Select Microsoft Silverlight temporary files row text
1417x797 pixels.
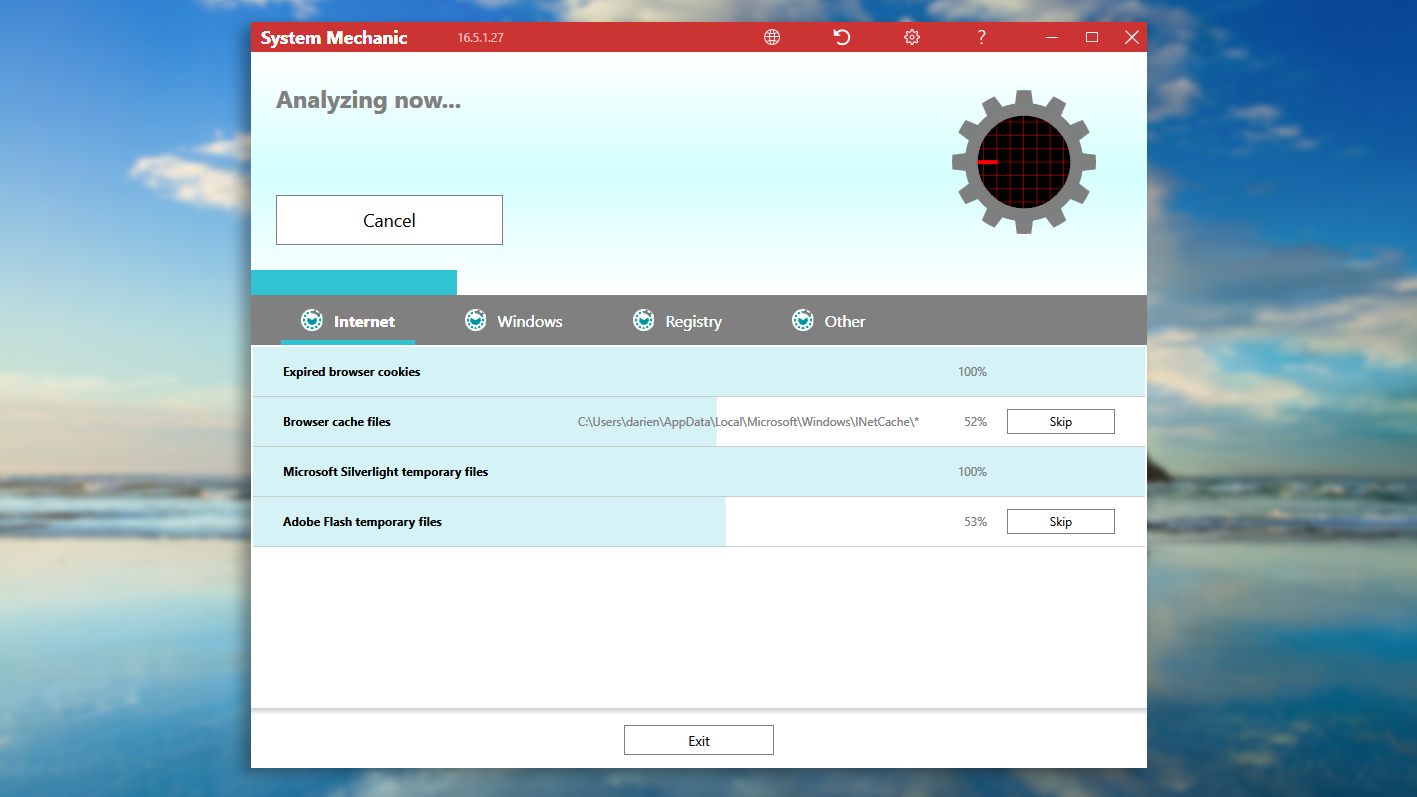click(385, 472)
